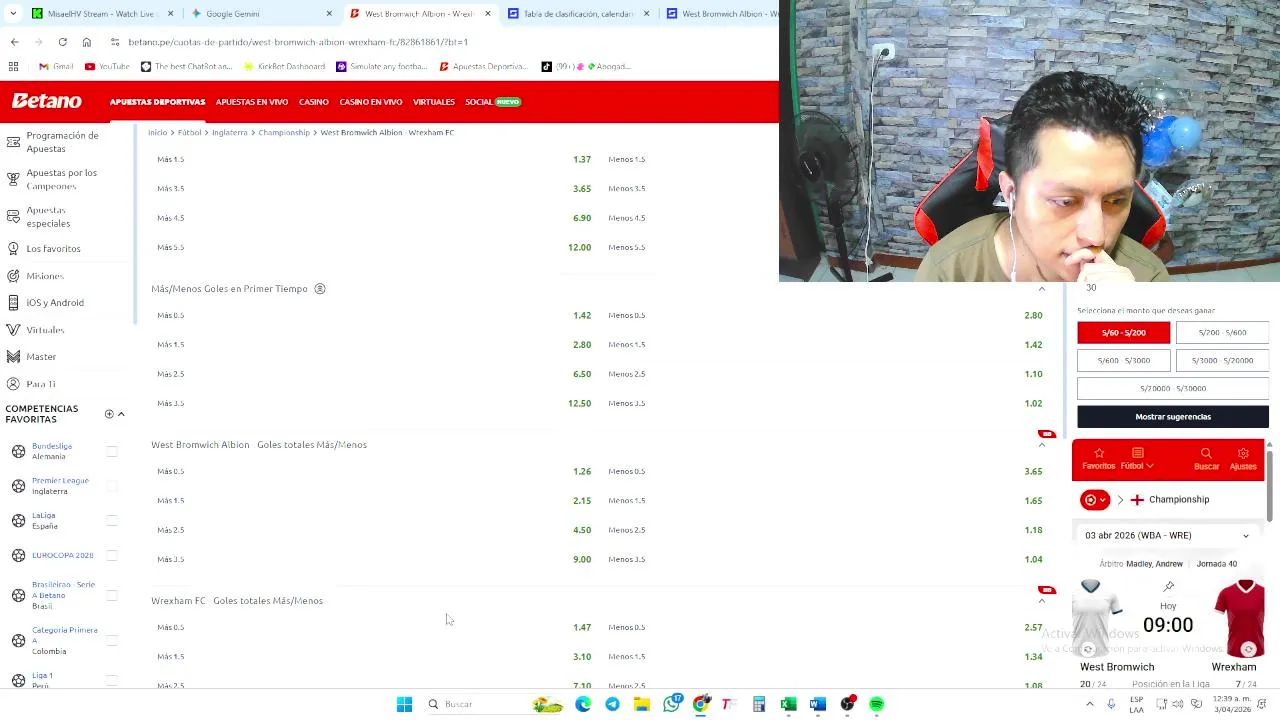1280x720 pixels.
Task: Add a favorite competition with plus icon
Action: click(x=109, y=414)
